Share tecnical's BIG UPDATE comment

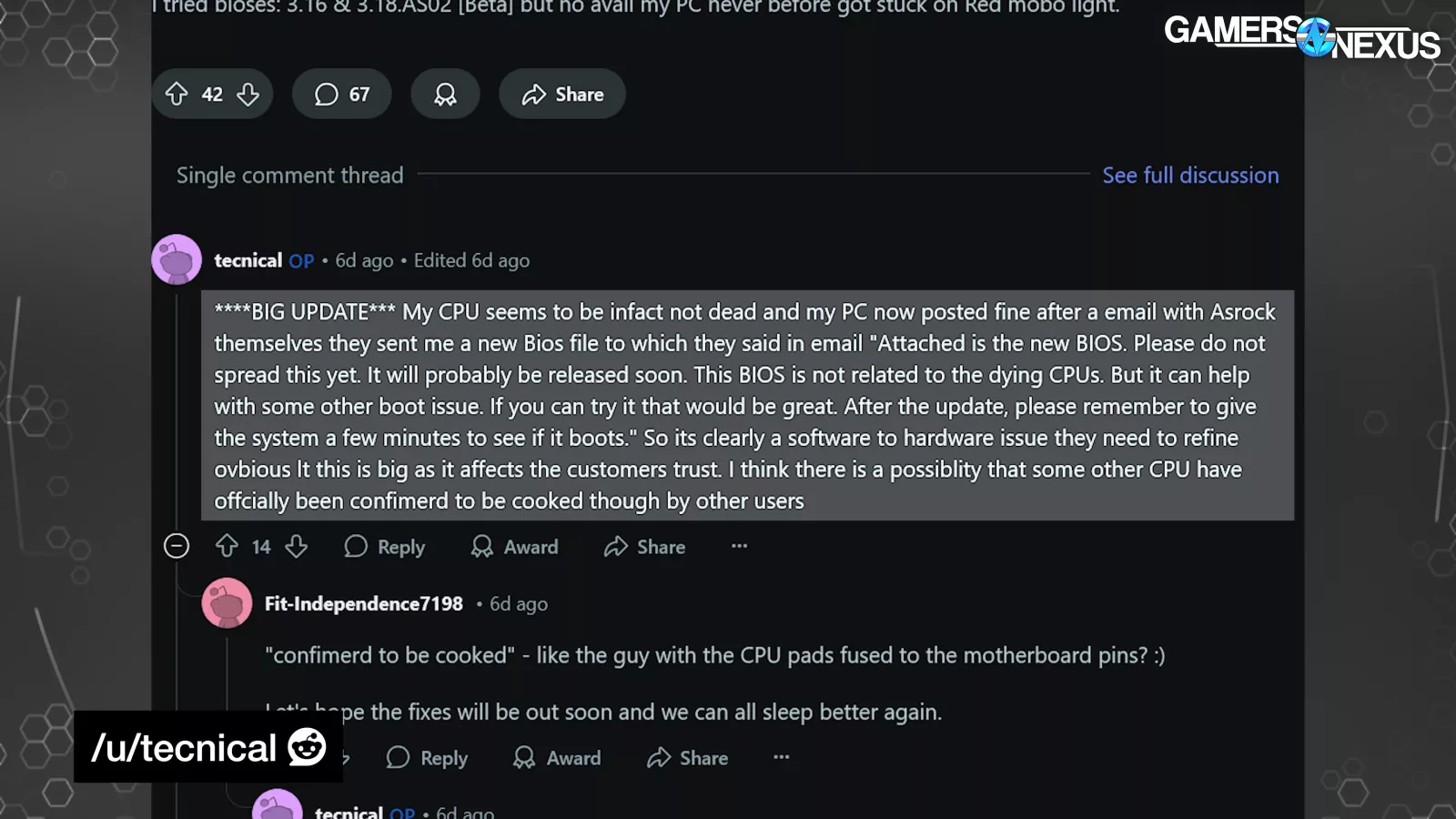pos(644,547)
